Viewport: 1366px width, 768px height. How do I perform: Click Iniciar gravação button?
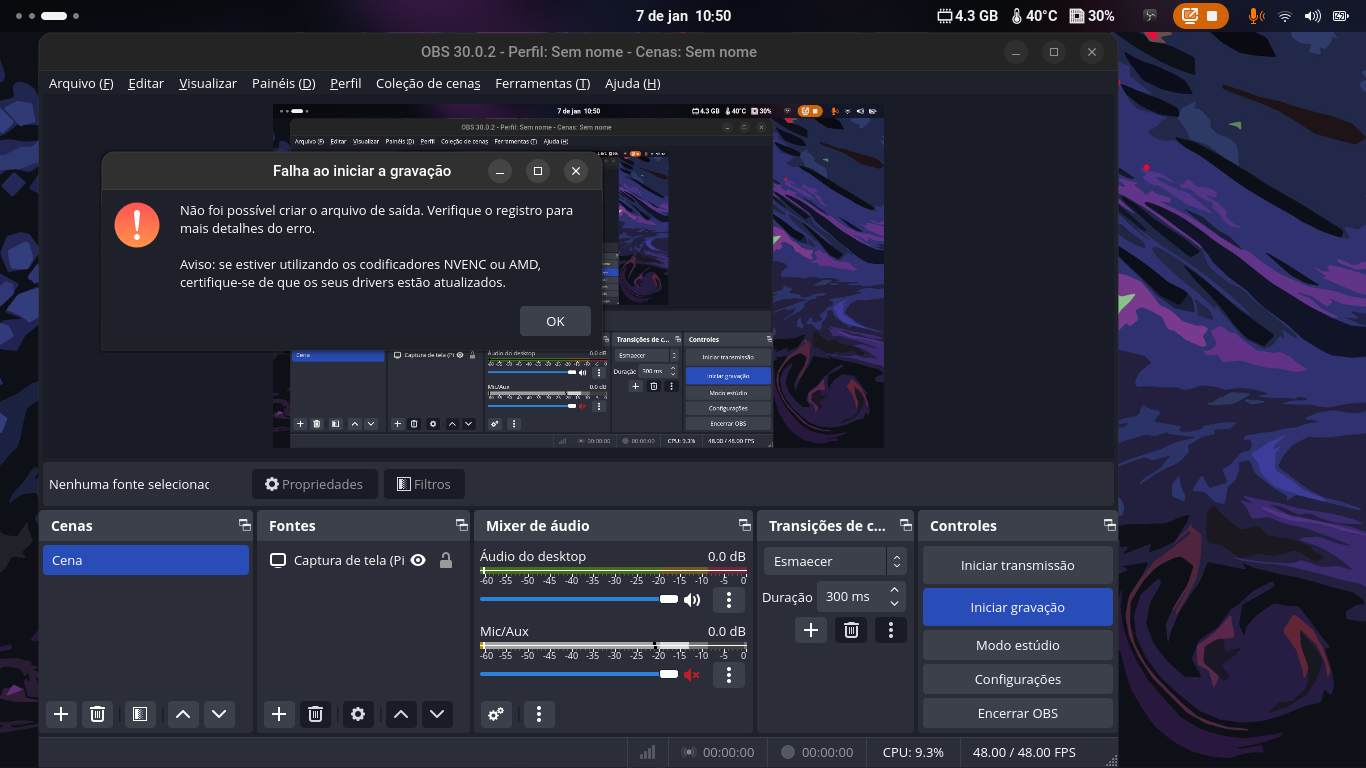1017,607
